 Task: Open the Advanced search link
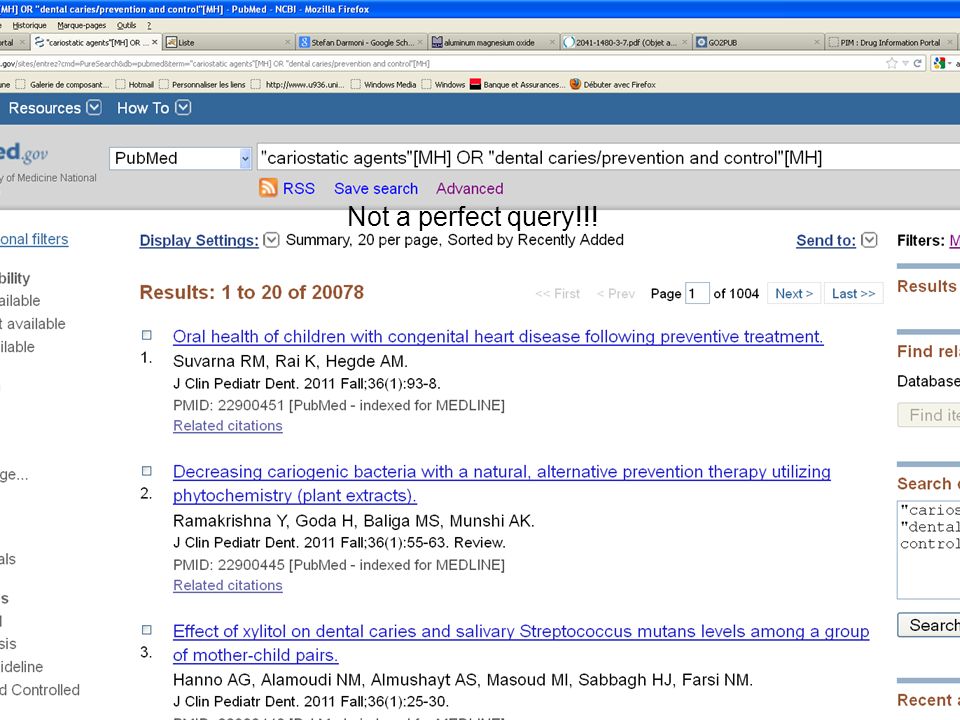point(470,189)
